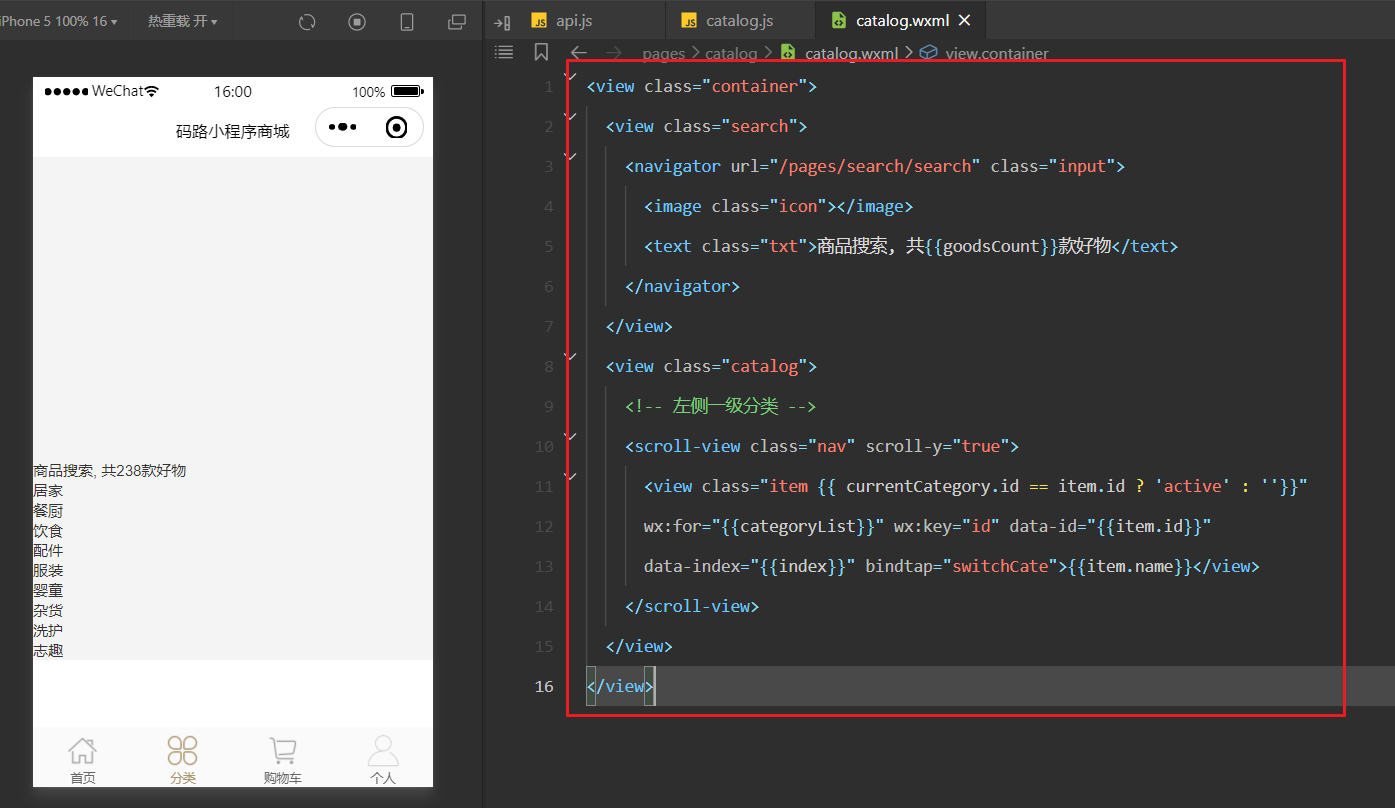Select the catalog.wxml tab
1395x808 pixels.
[901, 21]
